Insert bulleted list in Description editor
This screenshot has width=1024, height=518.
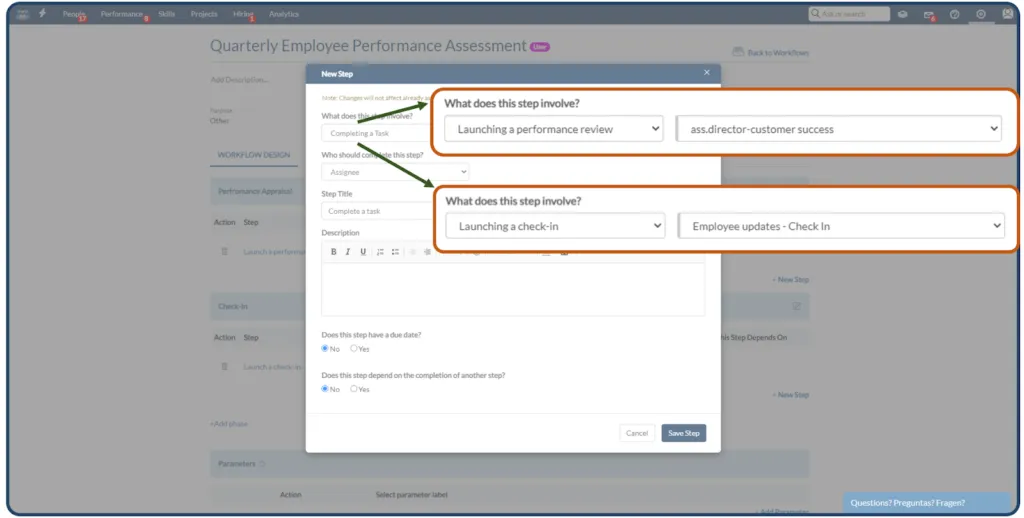click(395, 251)
